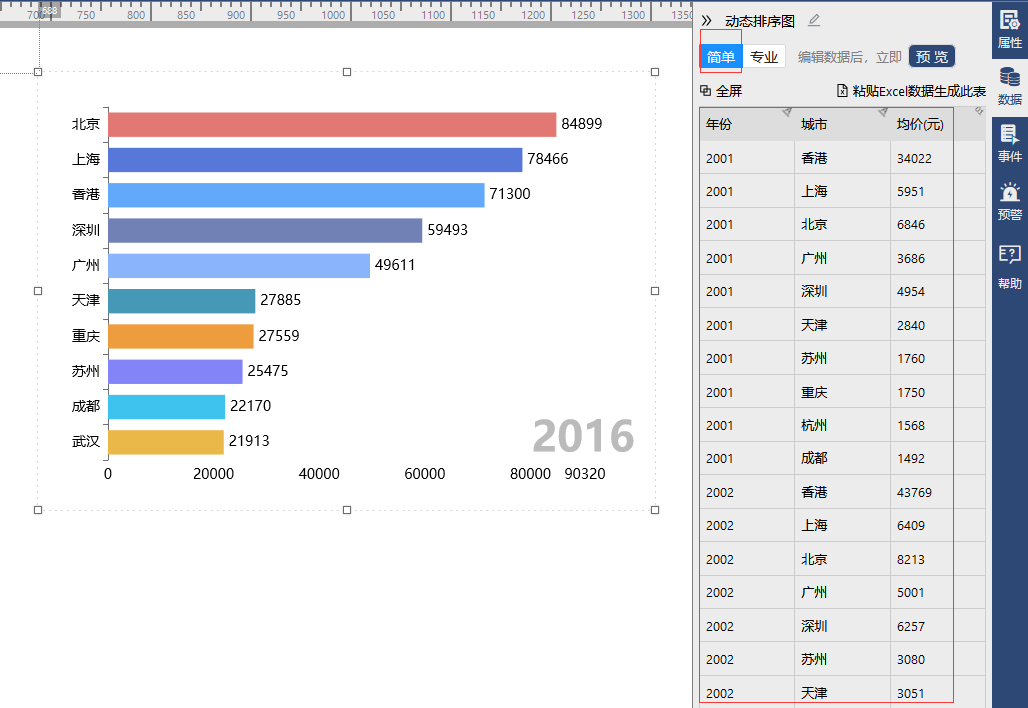1028x708 pixels.
Task: Click the 重庆 orange bar in chart
Action: tap(181, 336)
